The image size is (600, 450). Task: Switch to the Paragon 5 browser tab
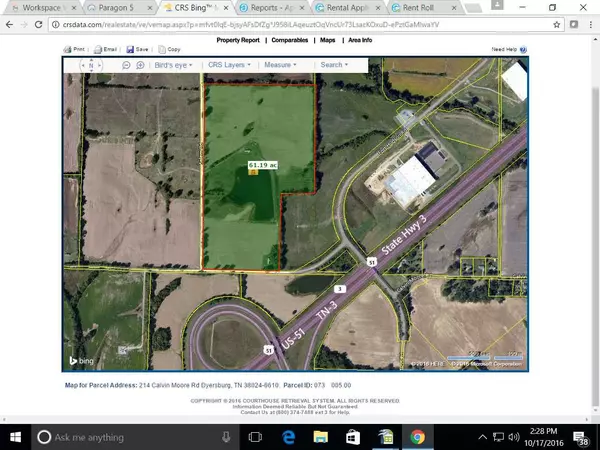pyautogui.click(x=112, y=7)
